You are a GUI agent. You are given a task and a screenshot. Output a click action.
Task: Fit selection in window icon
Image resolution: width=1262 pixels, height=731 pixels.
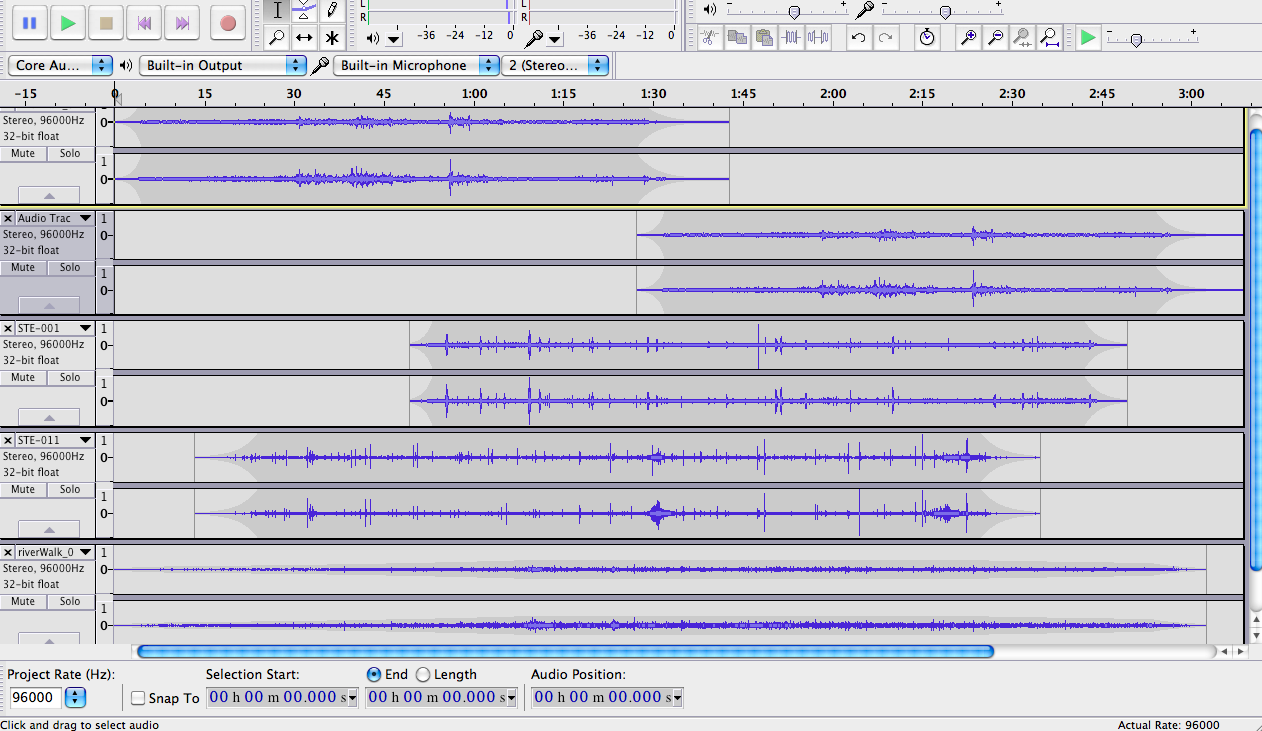(1022, 38)
